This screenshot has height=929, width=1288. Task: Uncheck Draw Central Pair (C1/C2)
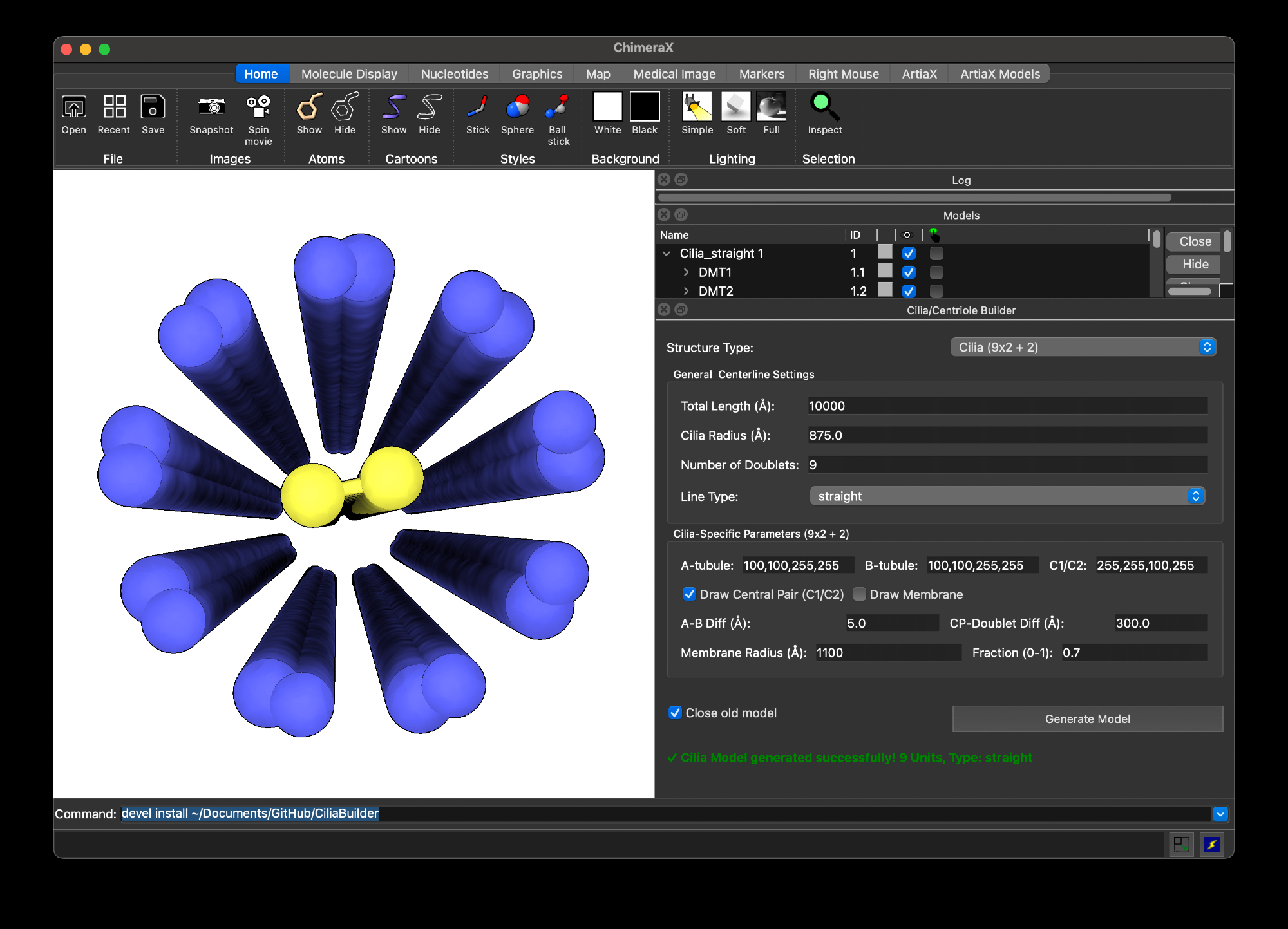[x=689, y=594]
